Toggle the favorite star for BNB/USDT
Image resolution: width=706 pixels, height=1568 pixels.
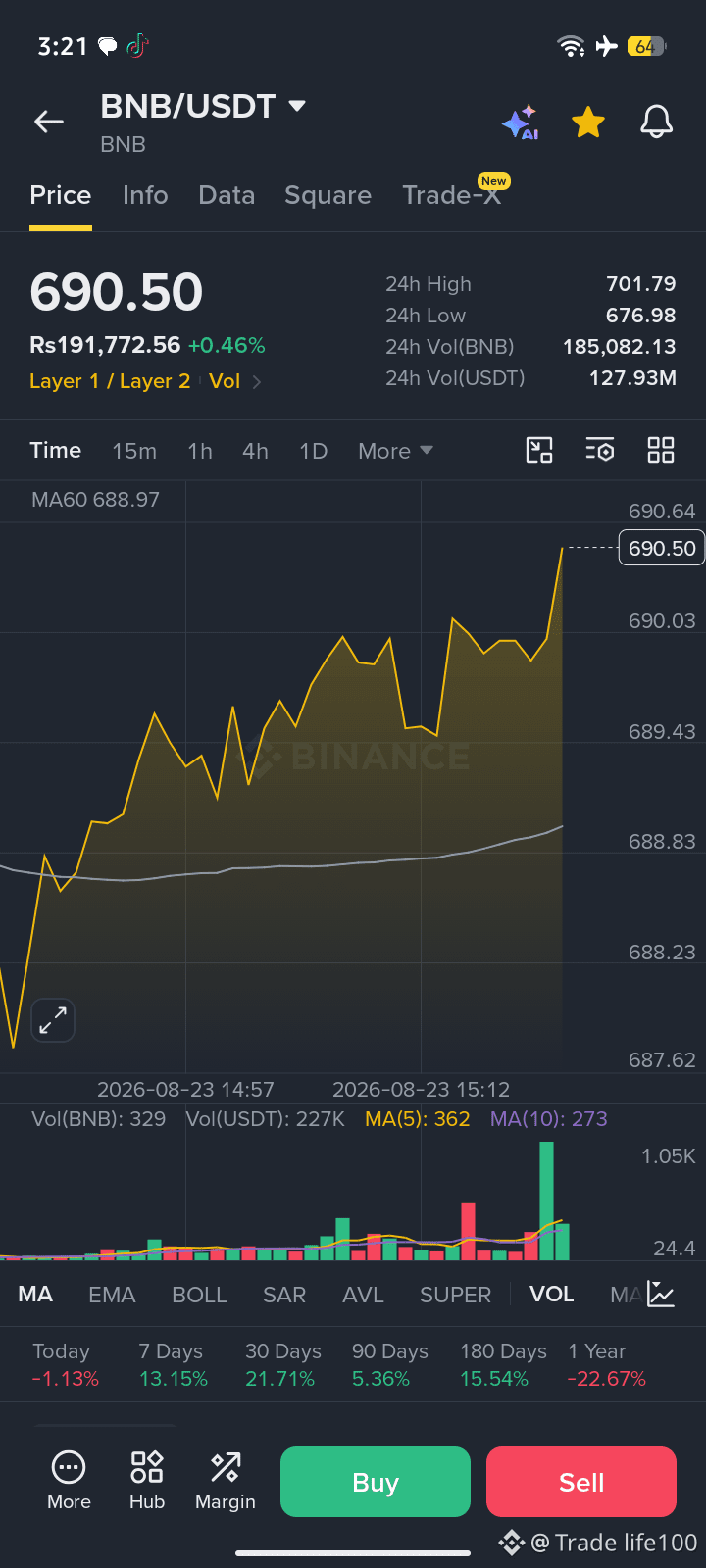(588, 122)
